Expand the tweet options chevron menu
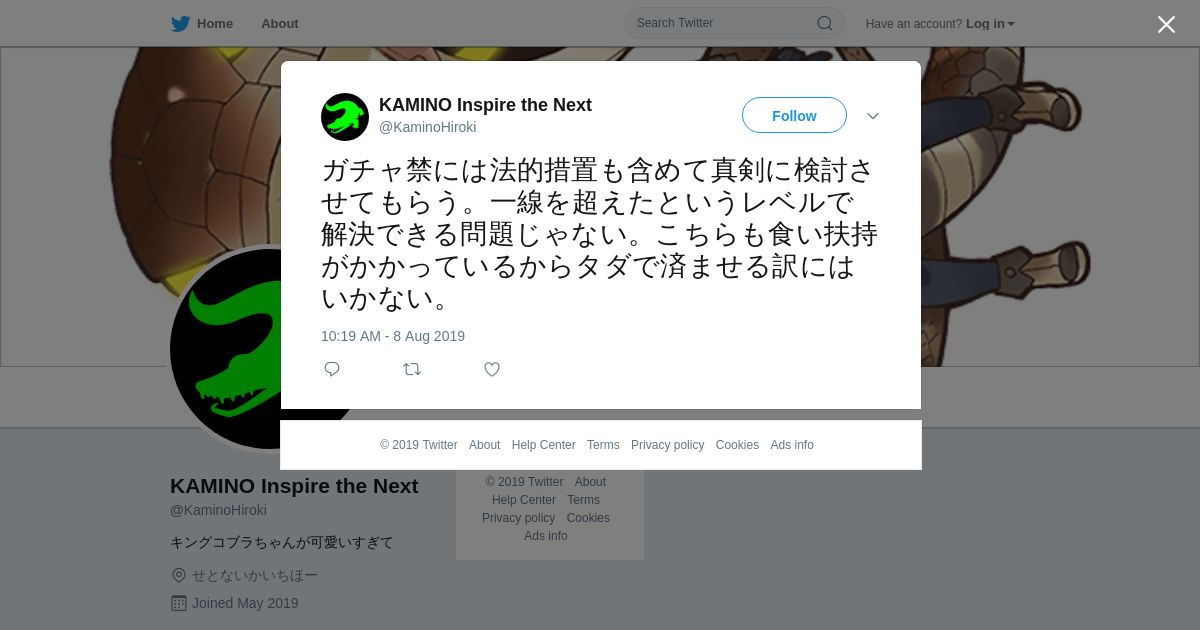This screenshot has height=630, width=1200. coord(873,116)
